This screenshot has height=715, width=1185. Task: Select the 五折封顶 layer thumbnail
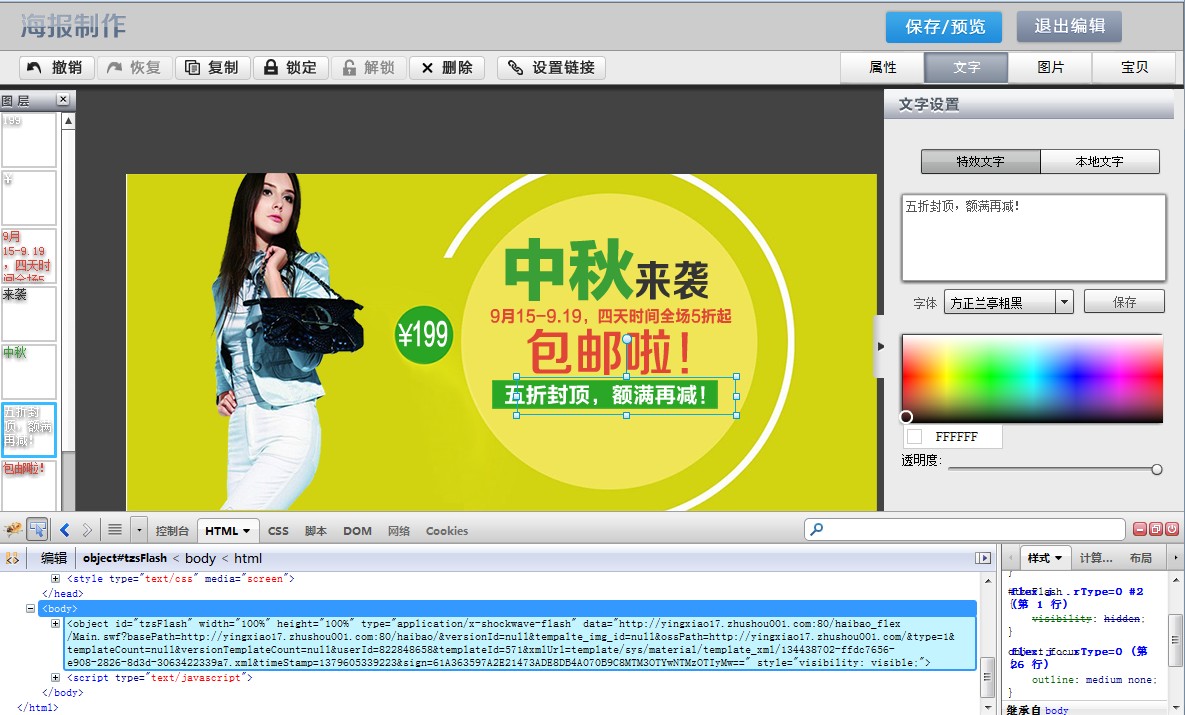(29, 430)
